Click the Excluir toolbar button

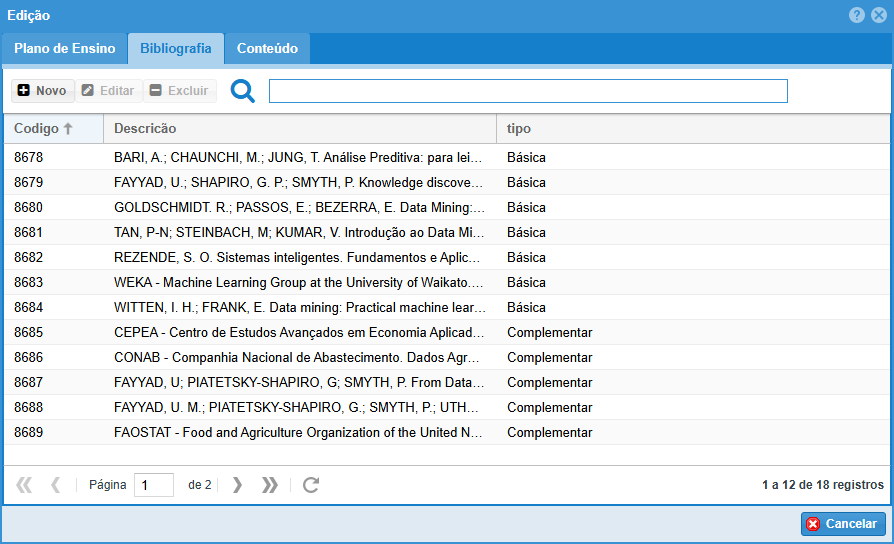179,91
